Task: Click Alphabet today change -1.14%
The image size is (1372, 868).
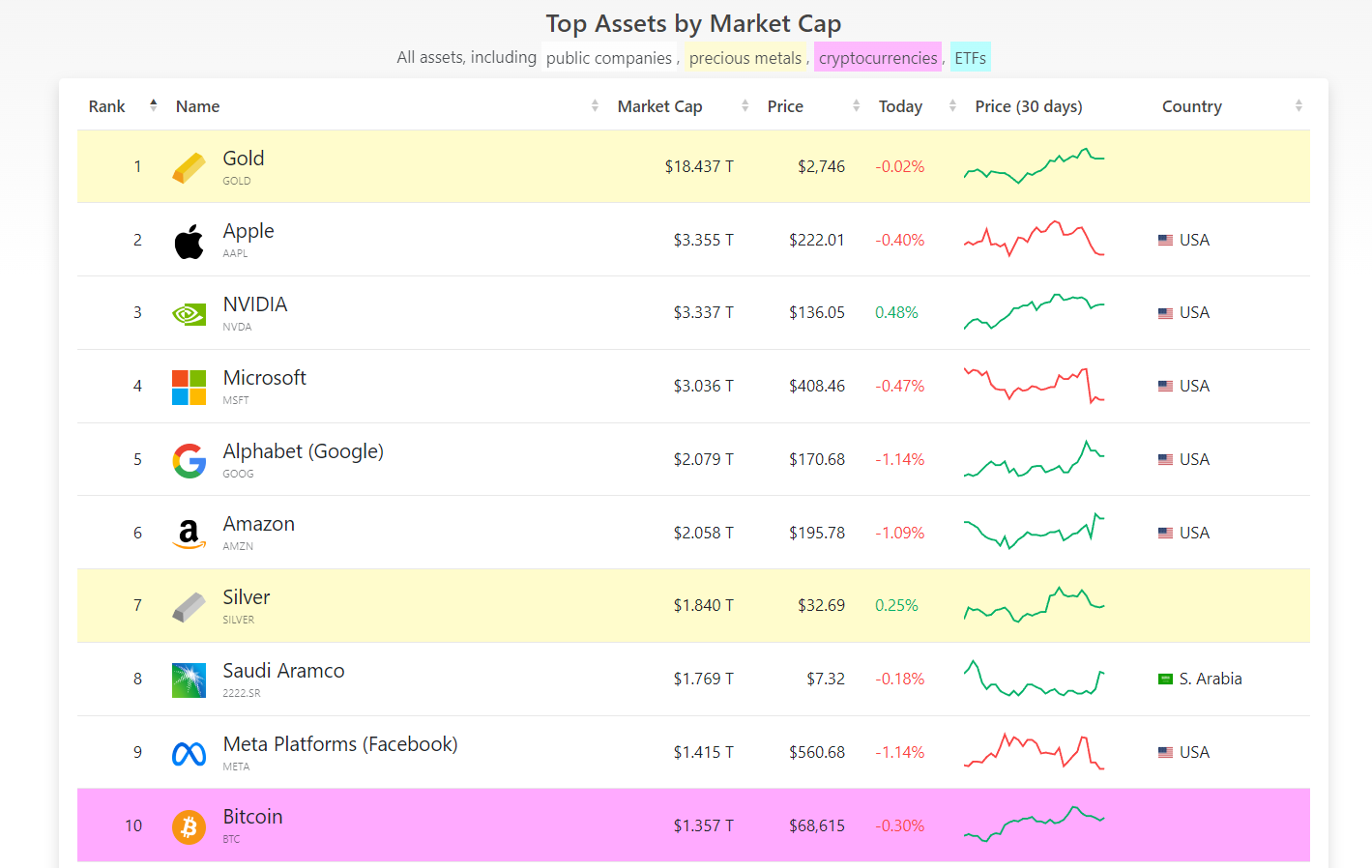Action: click(x=900, y=459)
